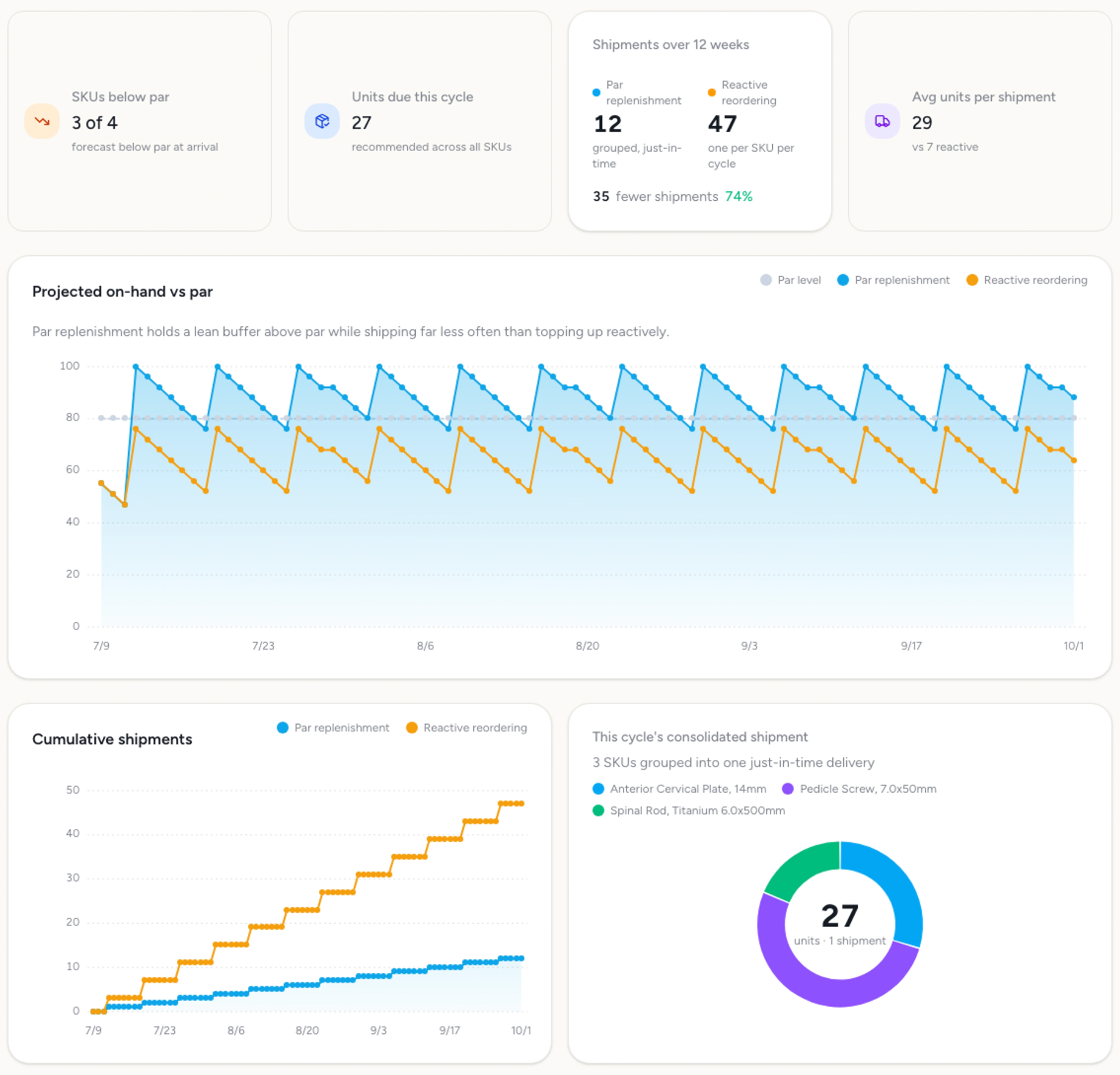1120x1075 pixels.
Task: Click the final orange point on Cumulative shipments line
Action: click(x=521, y=804)
